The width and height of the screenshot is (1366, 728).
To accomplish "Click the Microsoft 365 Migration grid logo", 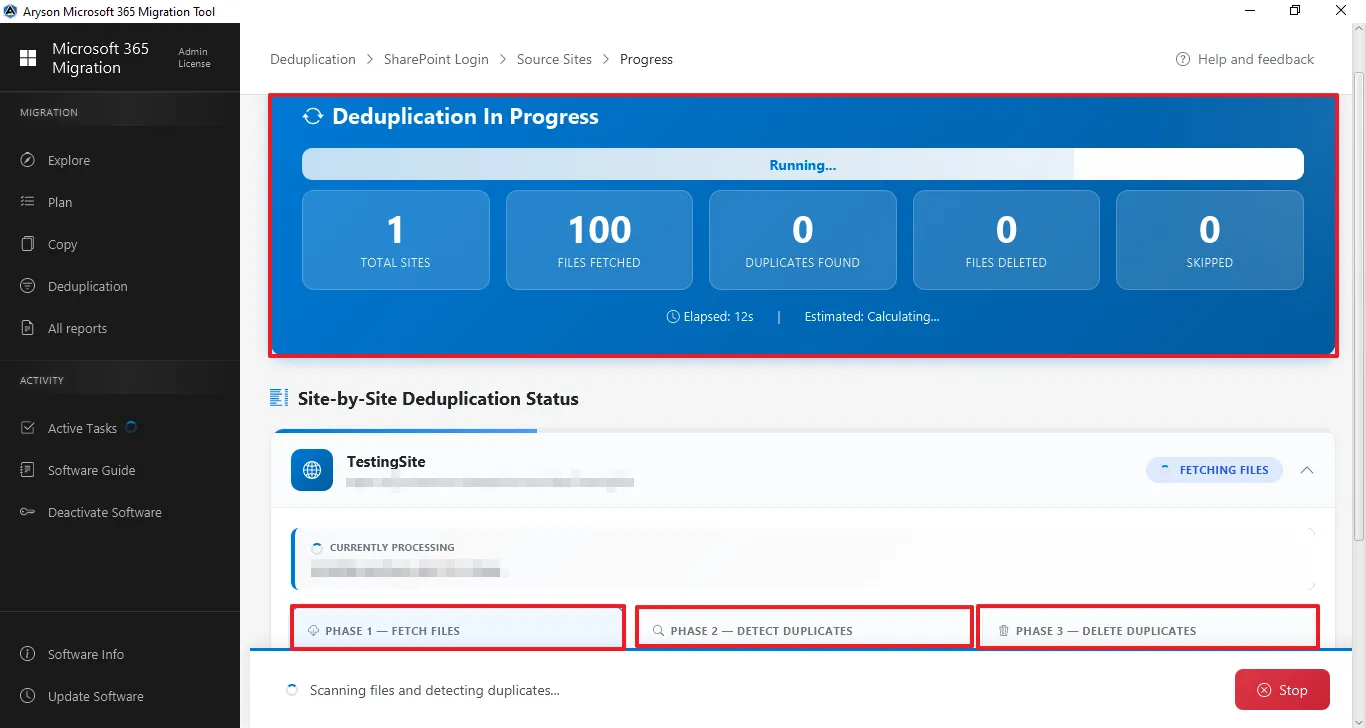I will (28, 58).
